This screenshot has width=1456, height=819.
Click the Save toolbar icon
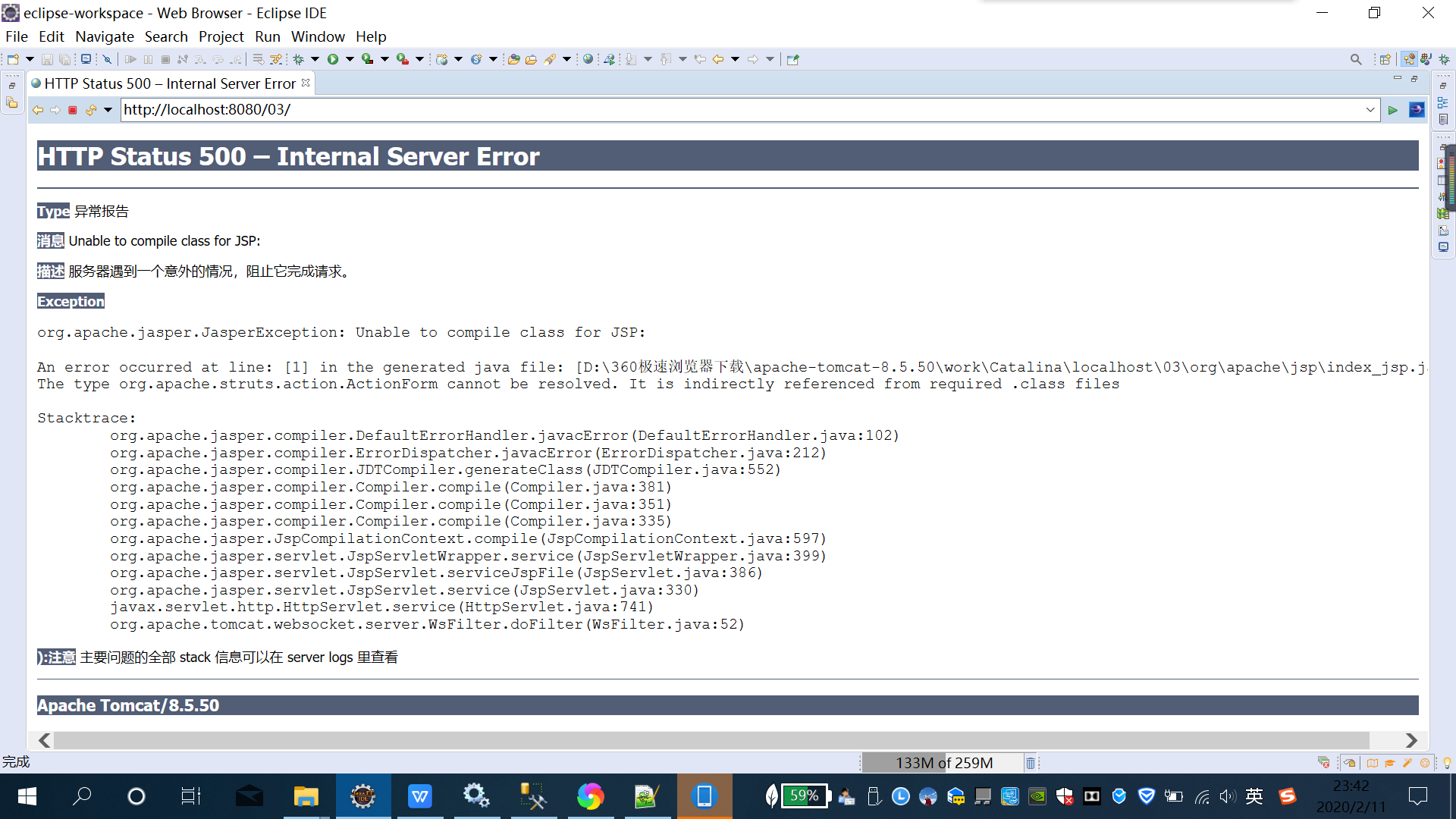pos(47,59)
